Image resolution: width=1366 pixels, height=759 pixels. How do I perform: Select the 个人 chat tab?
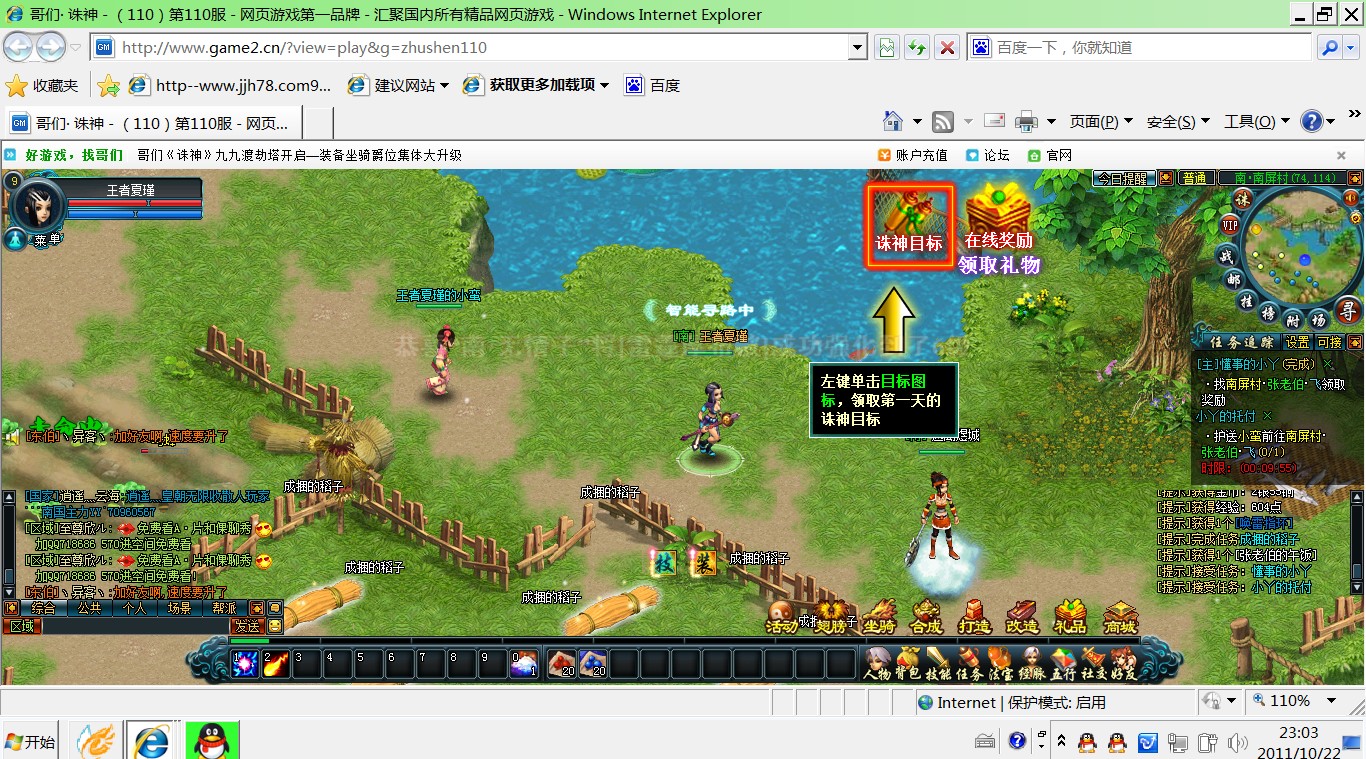134,608
